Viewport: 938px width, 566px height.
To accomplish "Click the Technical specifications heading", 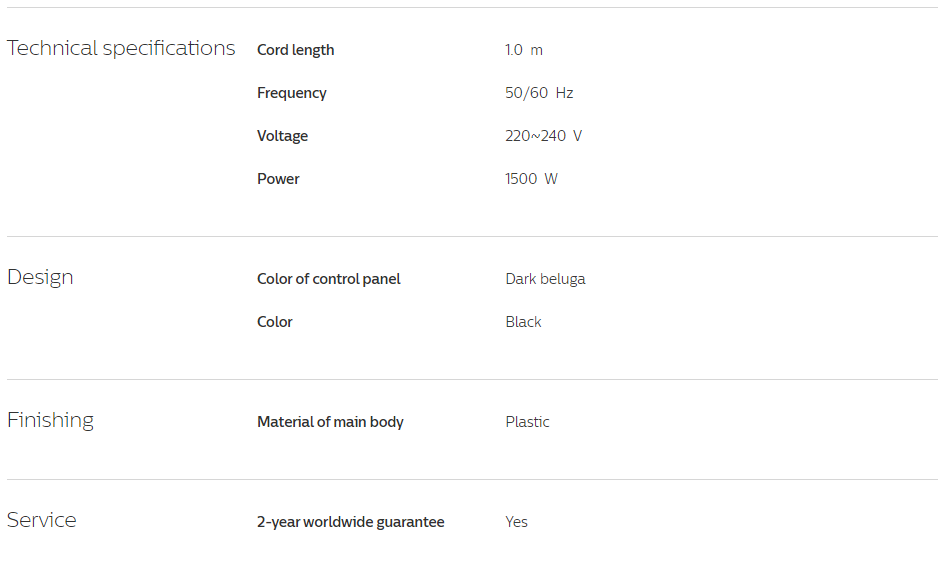I will 121,48.
